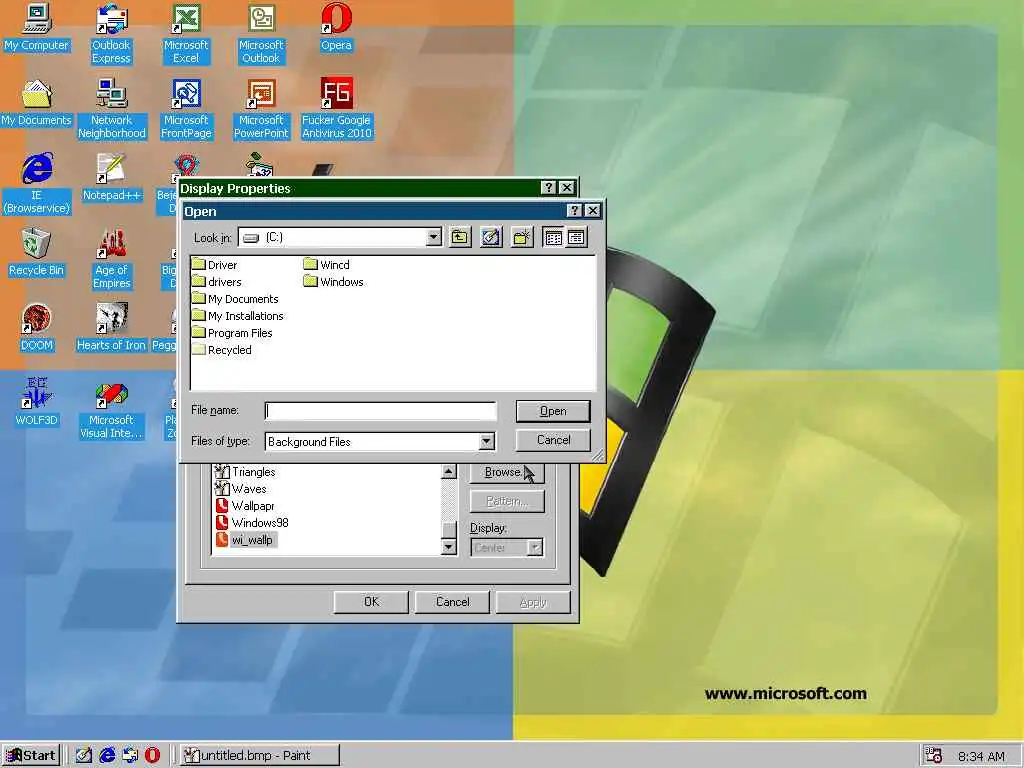Click the Recycle Bin desktop icon
1024x768 pixels.
37,252
